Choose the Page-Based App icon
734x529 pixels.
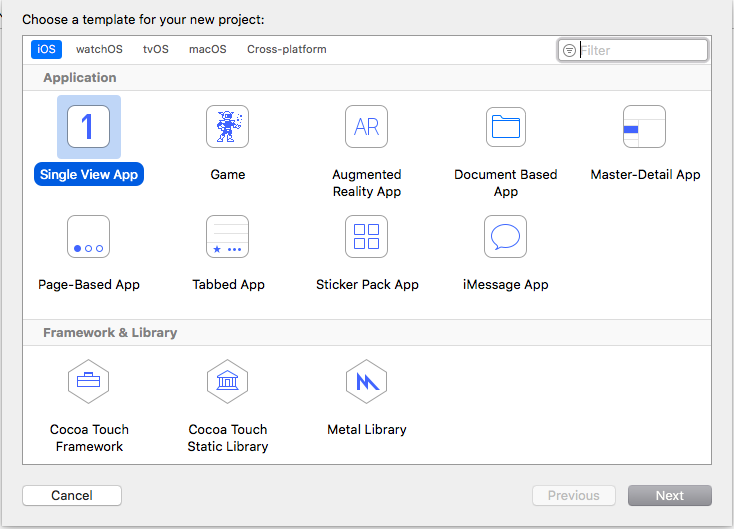(88, 236)
